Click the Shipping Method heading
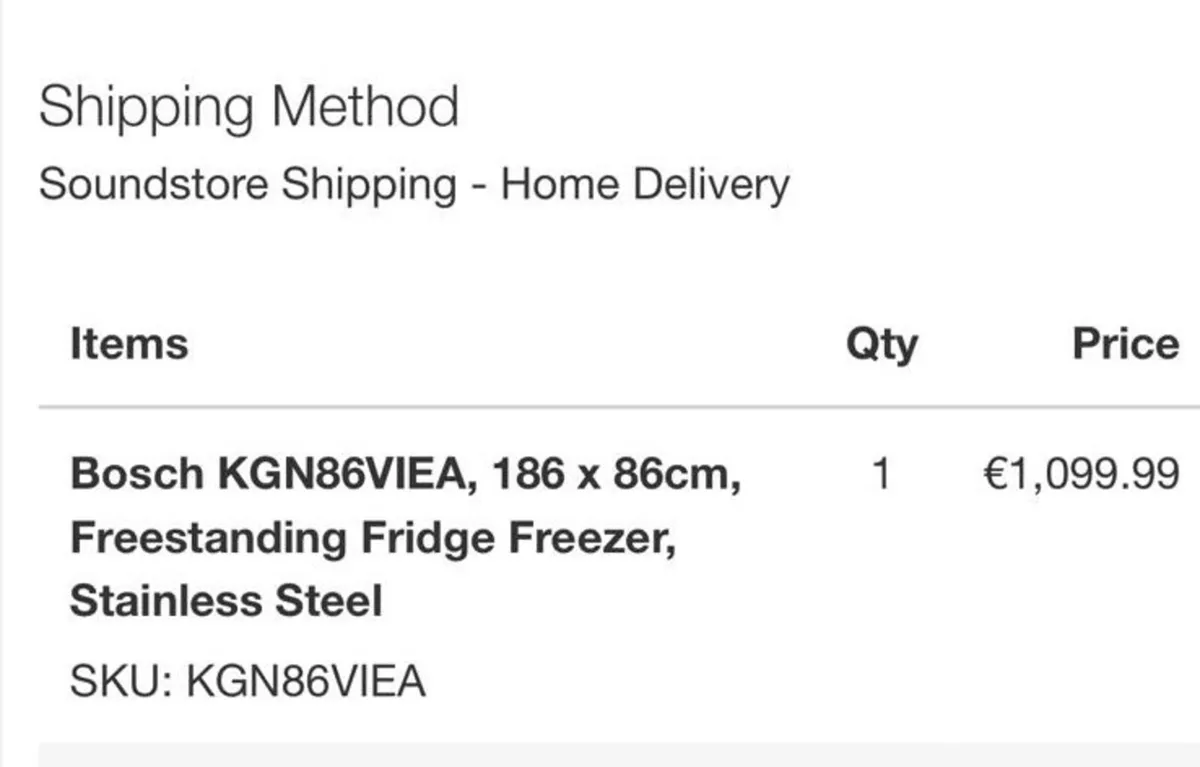The image size is (1200, 767). [x=249, y=107]
